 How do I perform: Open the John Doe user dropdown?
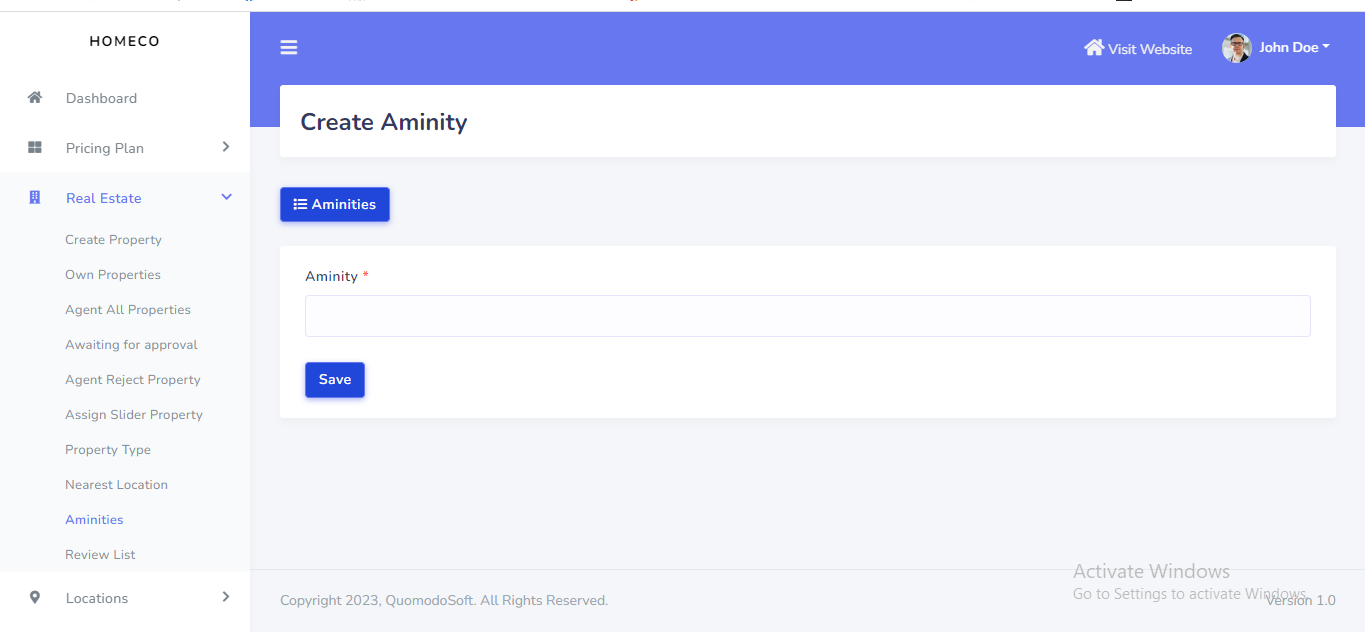point(1294,48)
